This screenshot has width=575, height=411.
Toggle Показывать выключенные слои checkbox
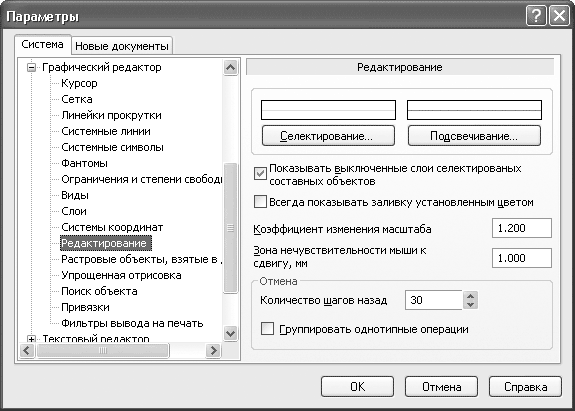coord(260,173)
